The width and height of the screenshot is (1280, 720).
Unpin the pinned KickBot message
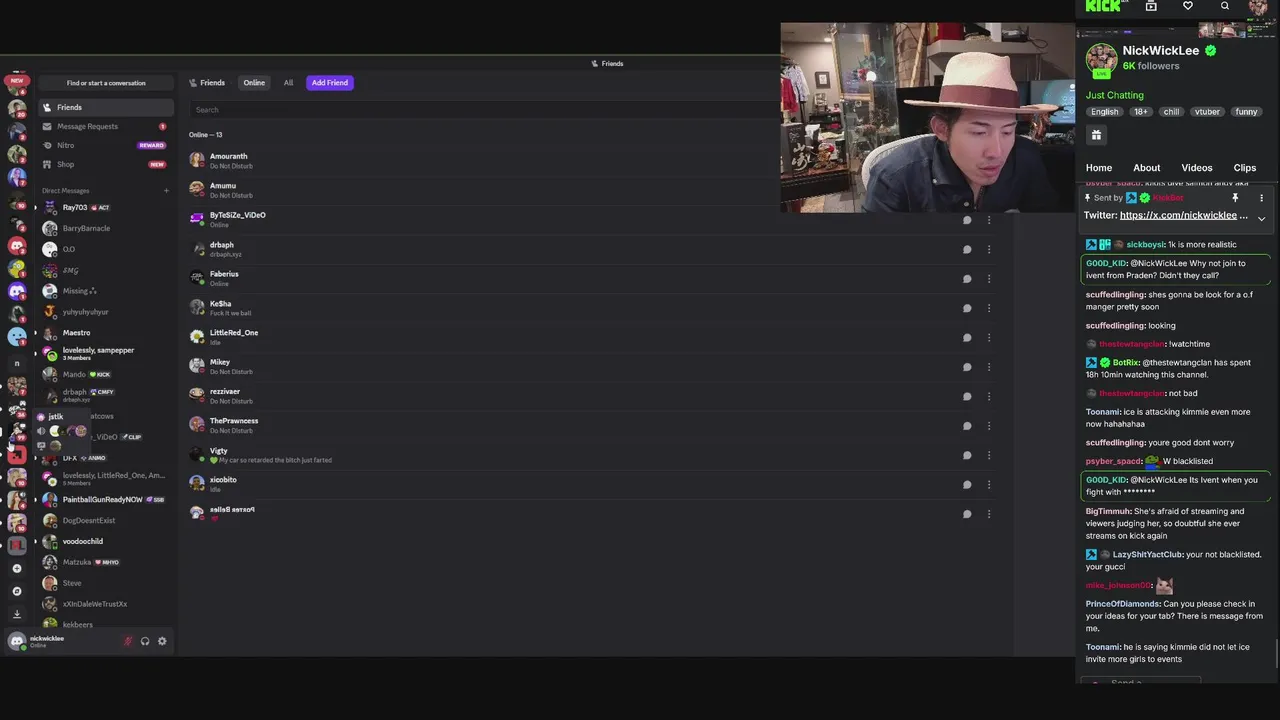pyautogui.click(x=1235, y=198)
